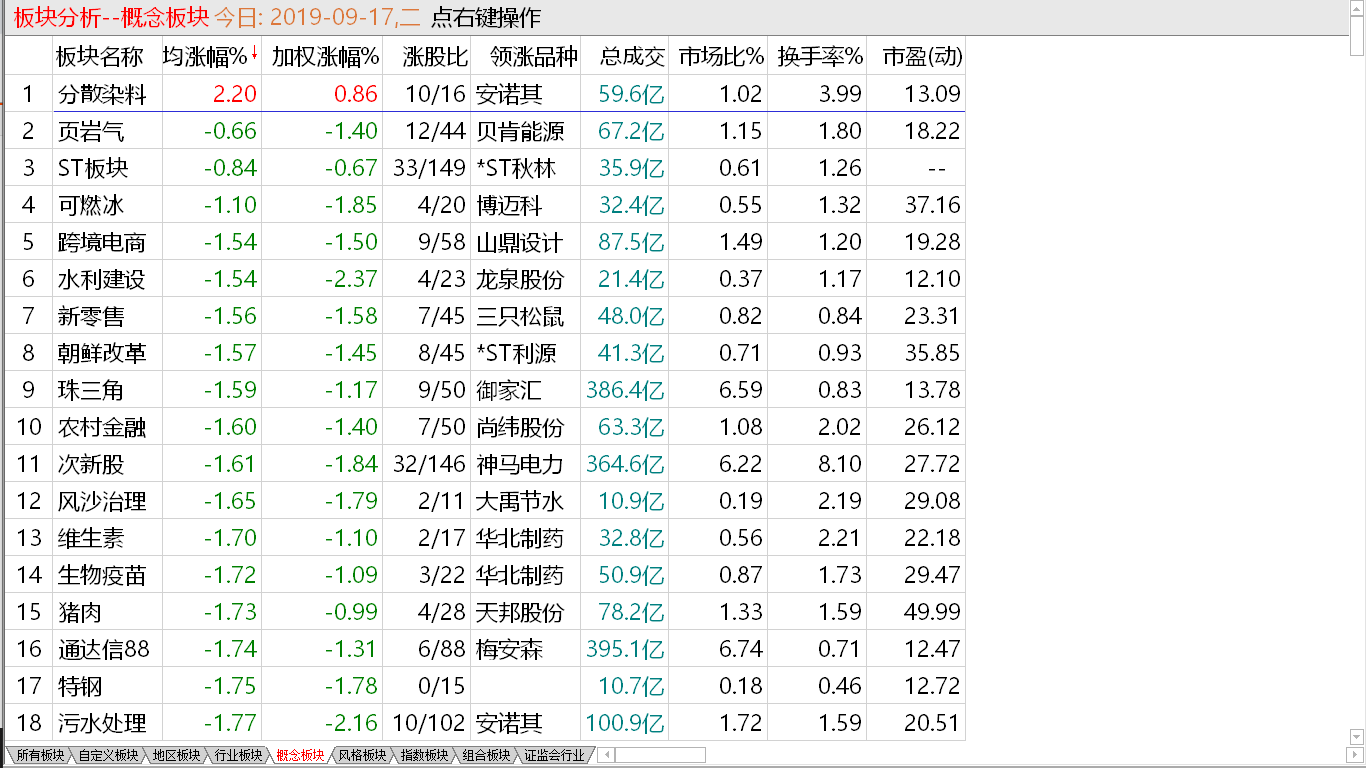
Task: Switch to the 地区板块 tab
Action: [175, 755]
